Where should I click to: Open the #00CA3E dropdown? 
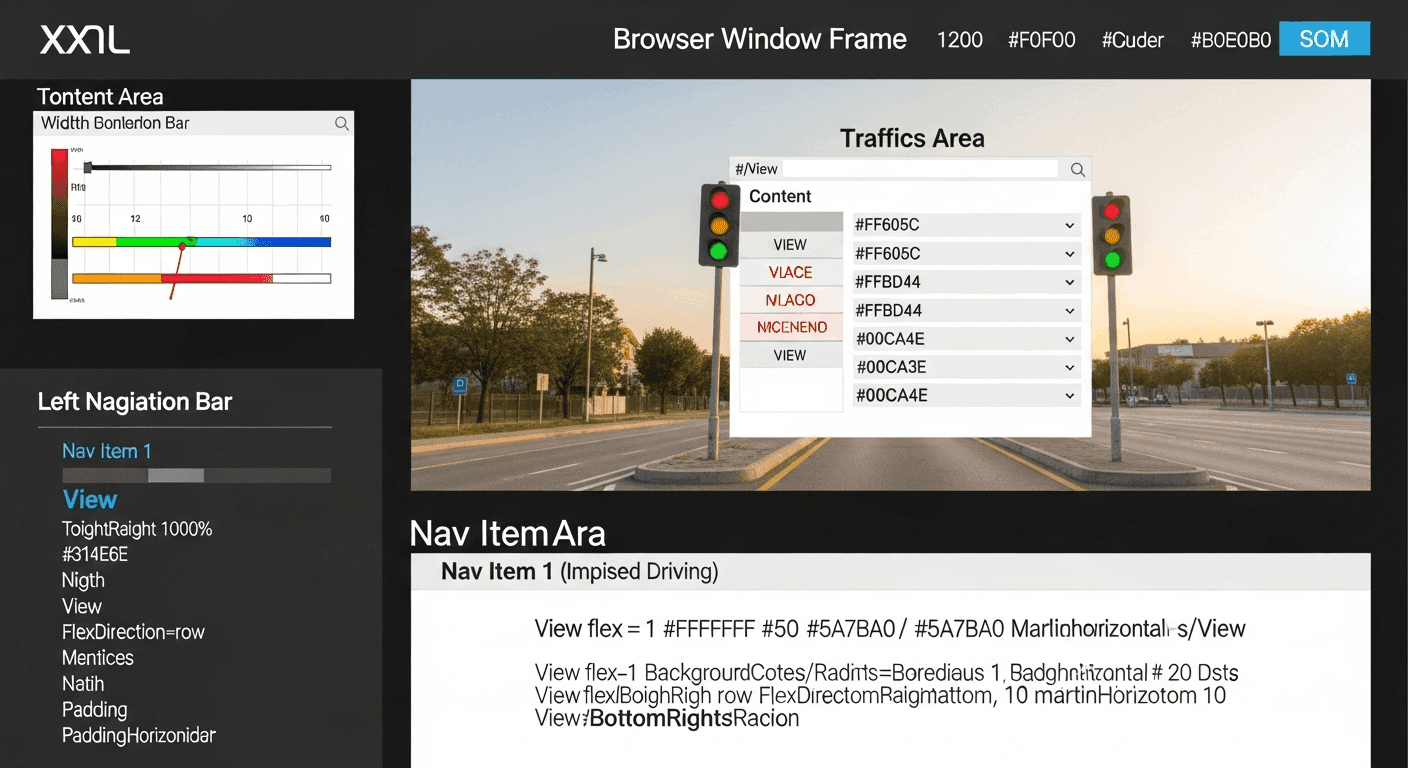click(966, 367)
